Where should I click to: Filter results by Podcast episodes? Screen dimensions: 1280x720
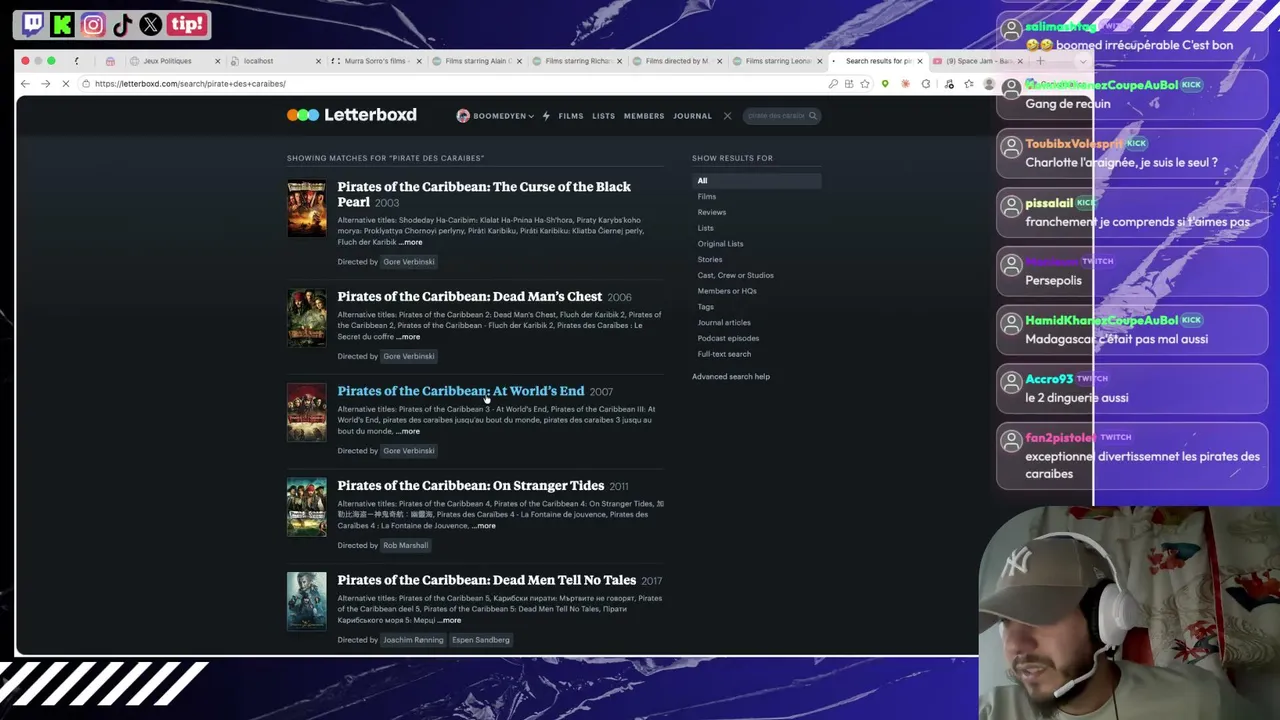click(x=728, y=338)
